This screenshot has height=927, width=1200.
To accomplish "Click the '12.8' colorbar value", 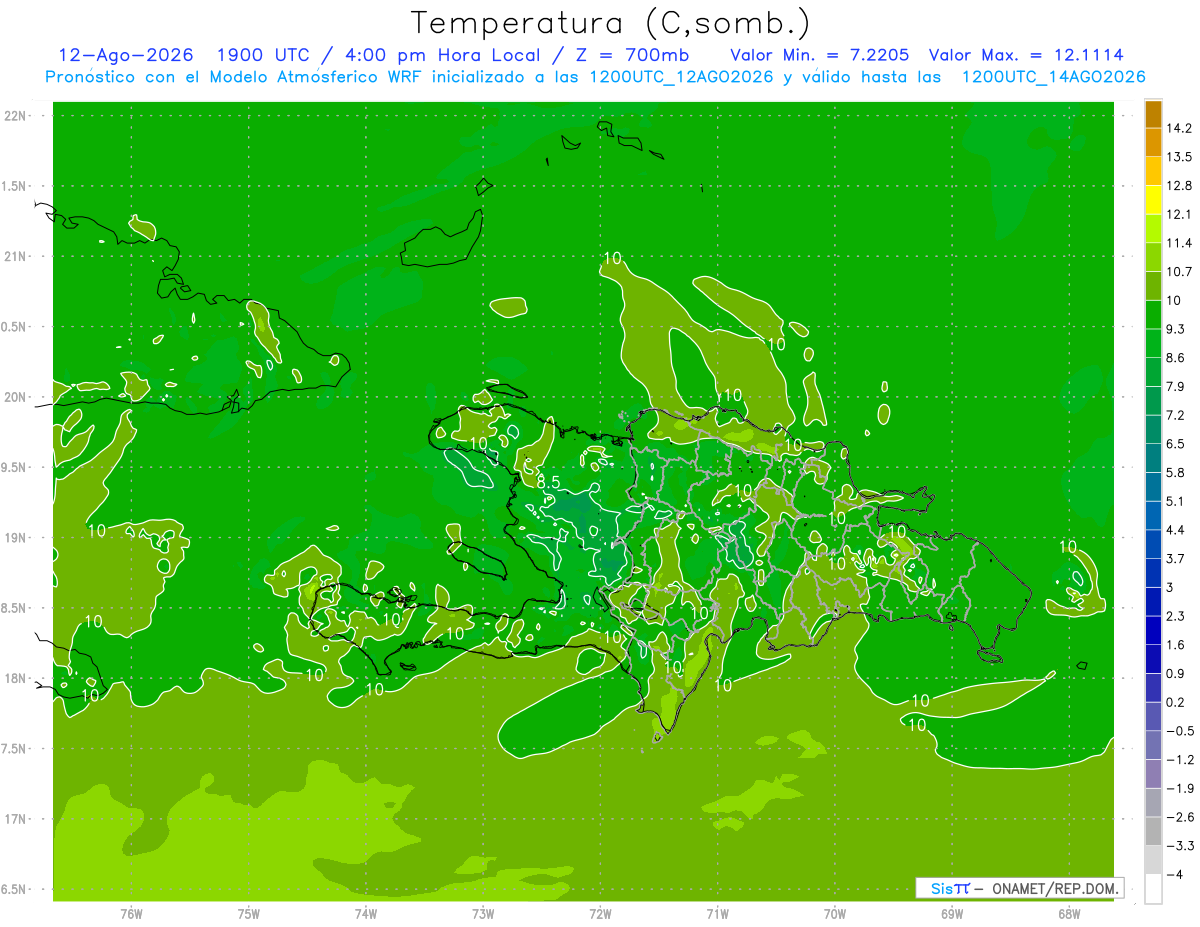I will pos(1178,185).
